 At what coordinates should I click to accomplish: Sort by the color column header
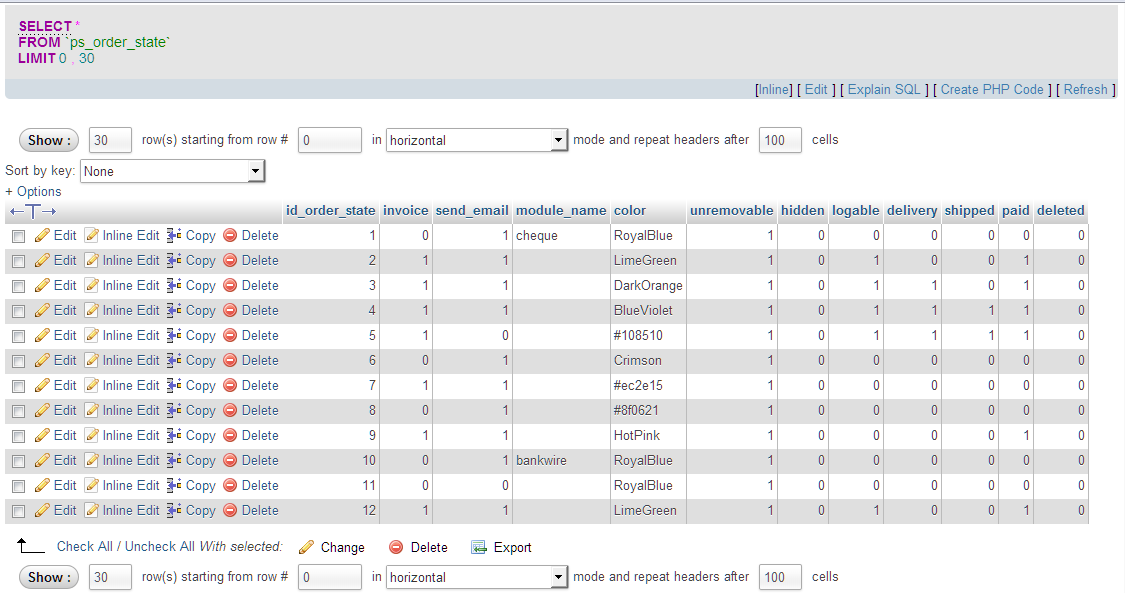630,211
